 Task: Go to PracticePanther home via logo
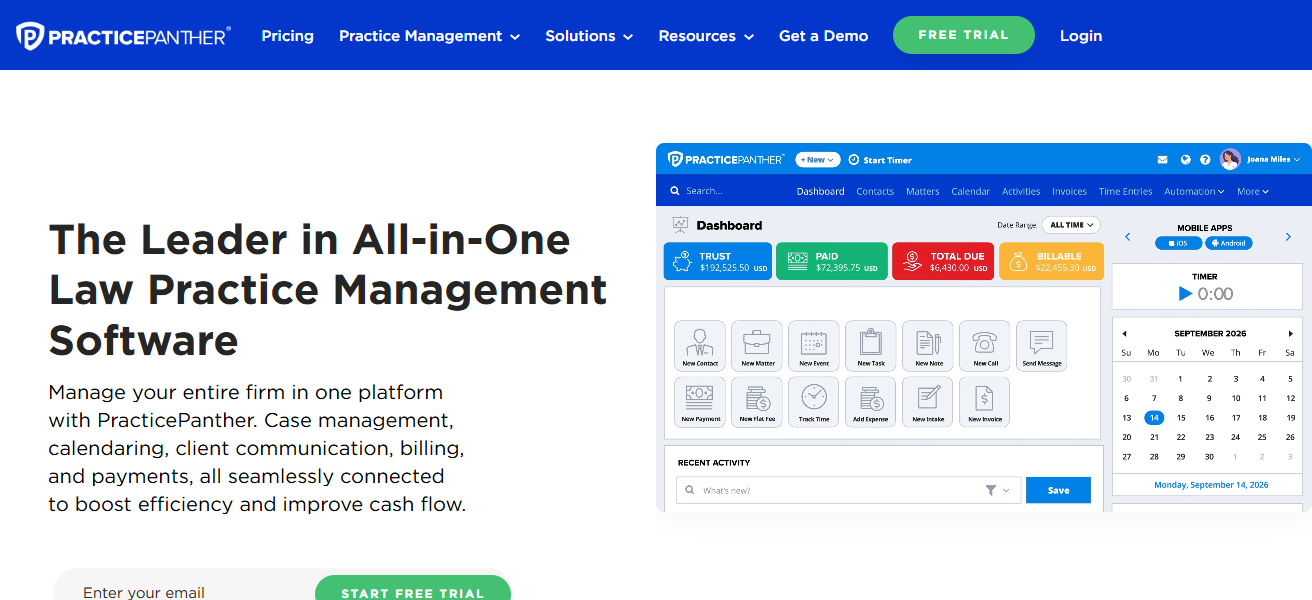pos(124,36)
